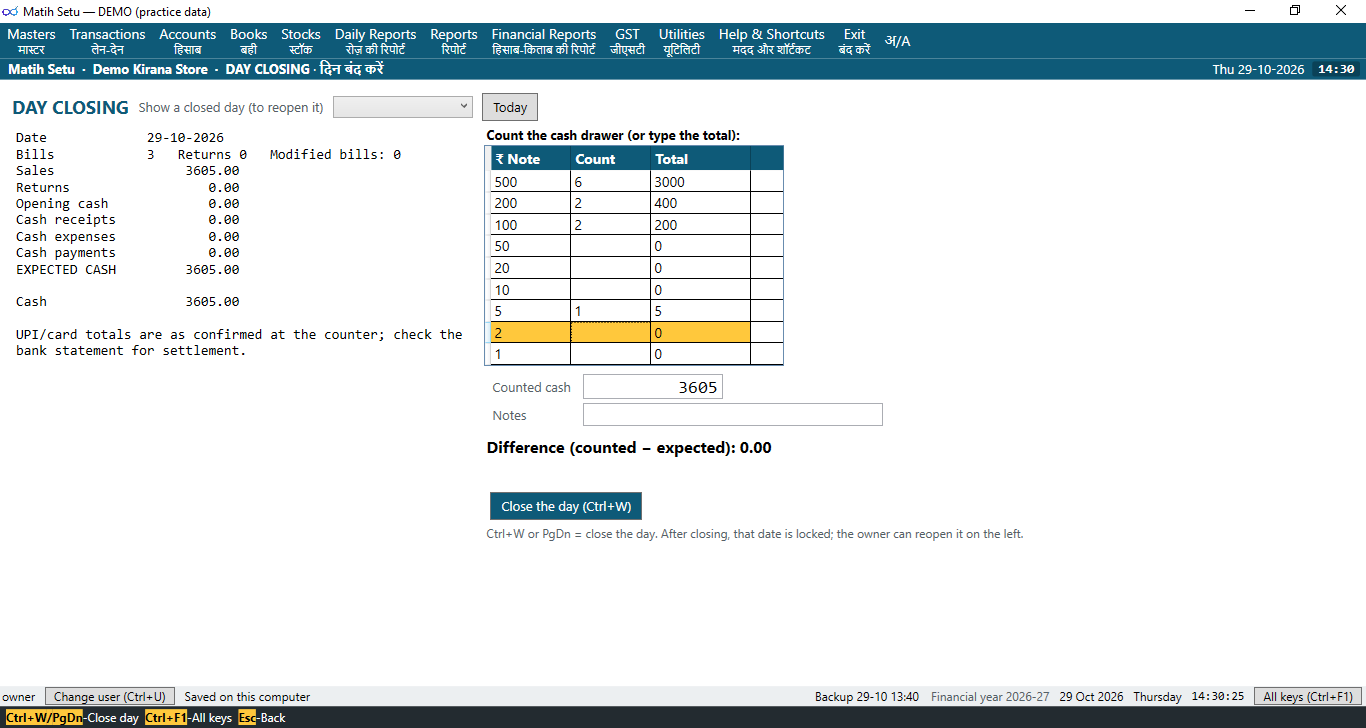Screen dimensions: 1366x728
Task: Open the Transactions menu
Action: [x=107, y=41]
